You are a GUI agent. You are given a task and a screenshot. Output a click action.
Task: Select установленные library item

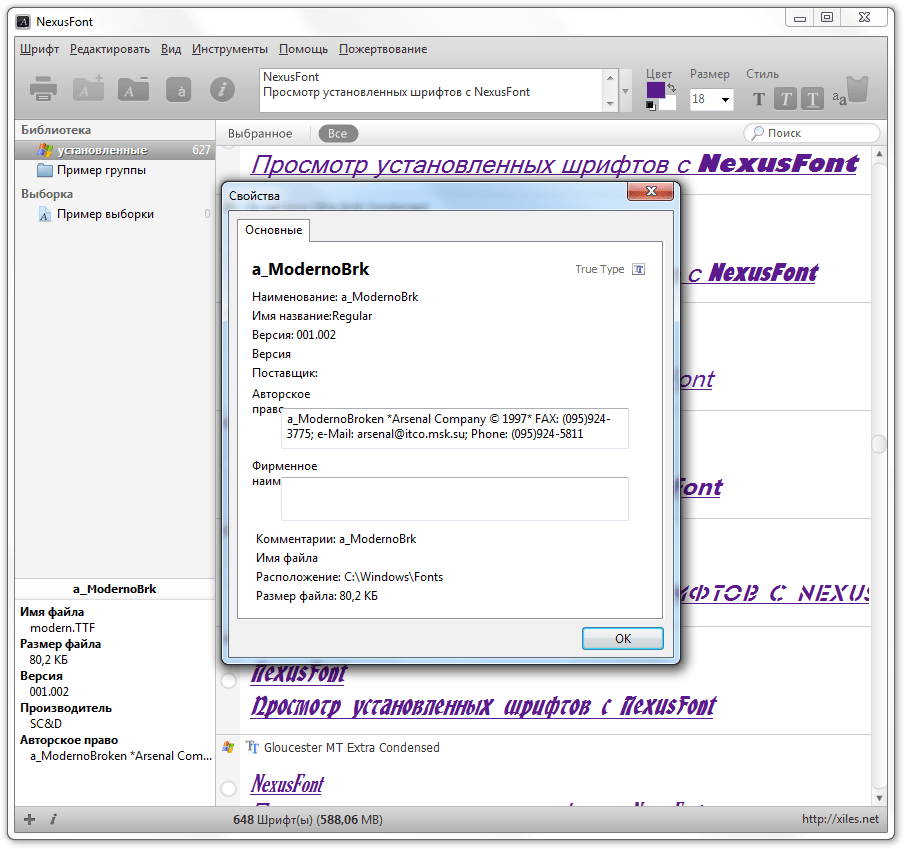(115, 150)
